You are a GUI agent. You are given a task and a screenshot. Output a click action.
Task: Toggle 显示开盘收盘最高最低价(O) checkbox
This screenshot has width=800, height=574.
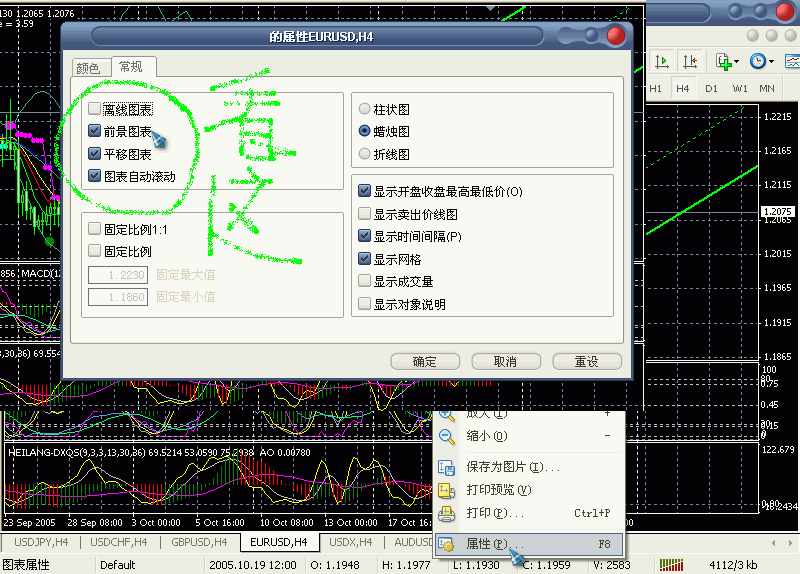pos(364,191)
